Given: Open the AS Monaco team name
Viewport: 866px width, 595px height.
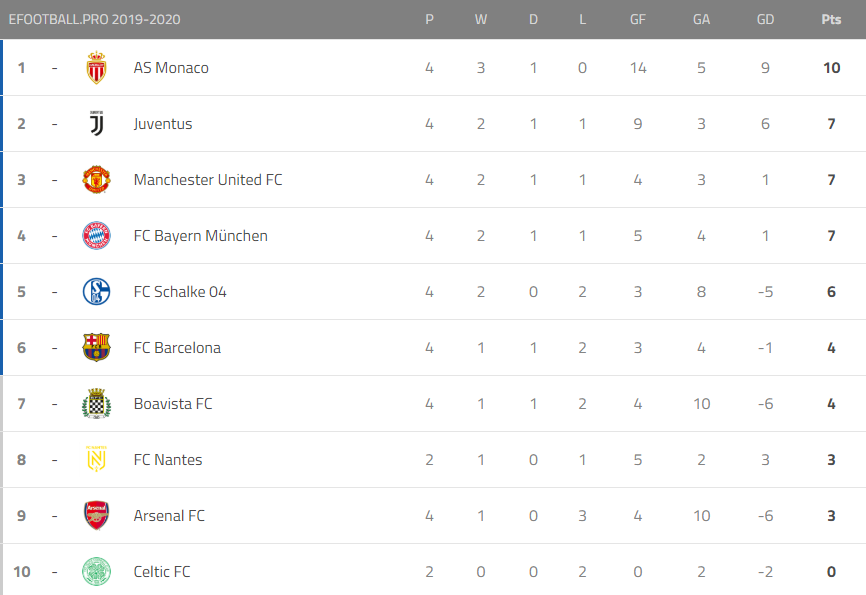Looking at the screenshot, I should click(x=171, y=68).
